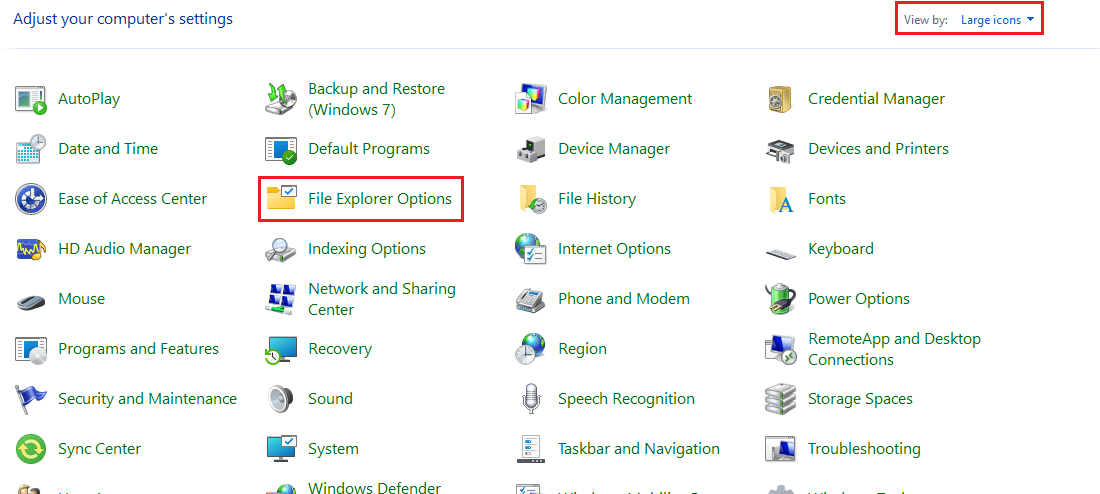Click the Fonts folder icon

point(781,200)
